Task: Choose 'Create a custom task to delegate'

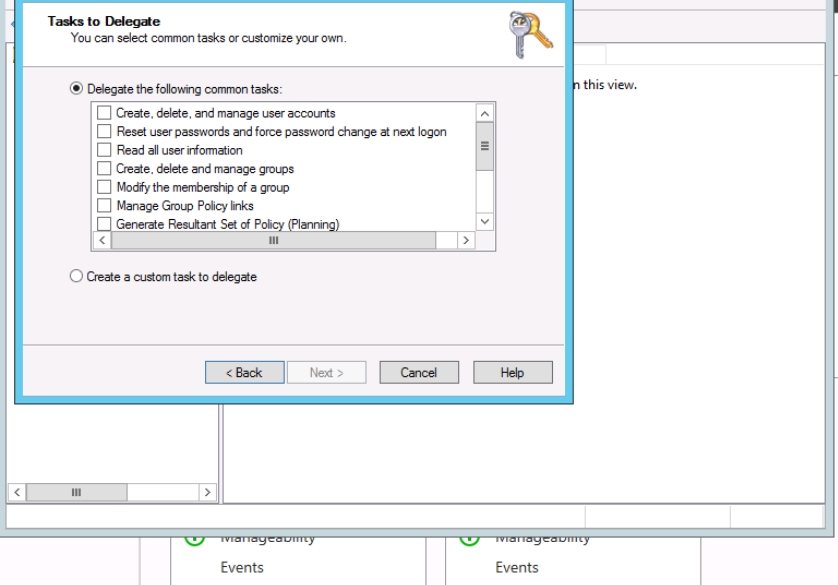Action: tap(76, 277)
